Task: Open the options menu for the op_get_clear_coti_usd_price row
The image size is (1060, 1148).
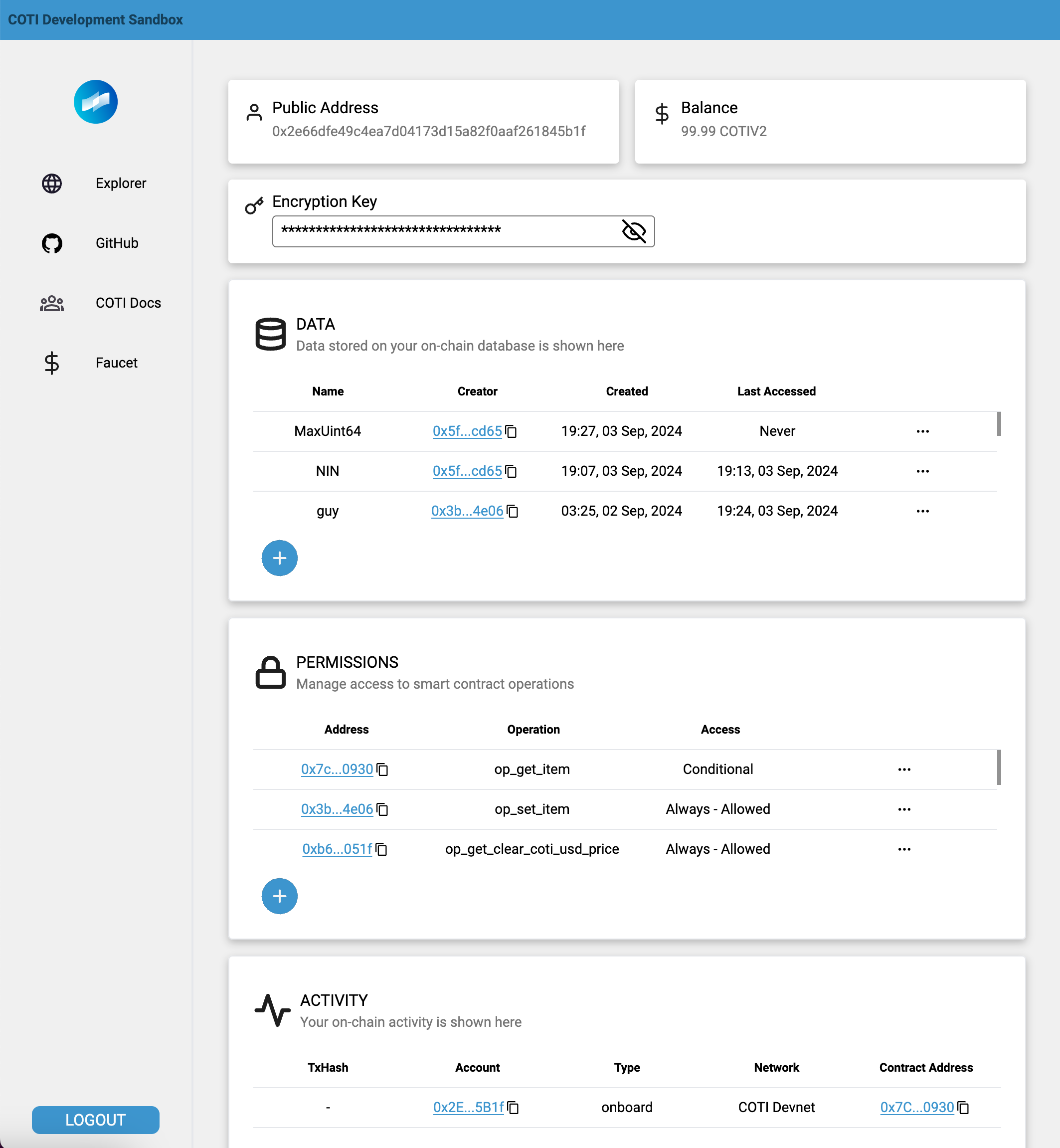Action: [x=904, y=849]
